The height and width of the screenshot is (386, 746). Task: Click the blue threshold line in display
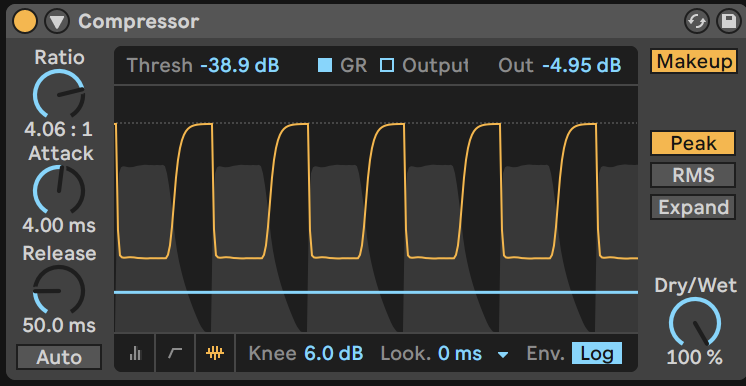coord(376,292)
